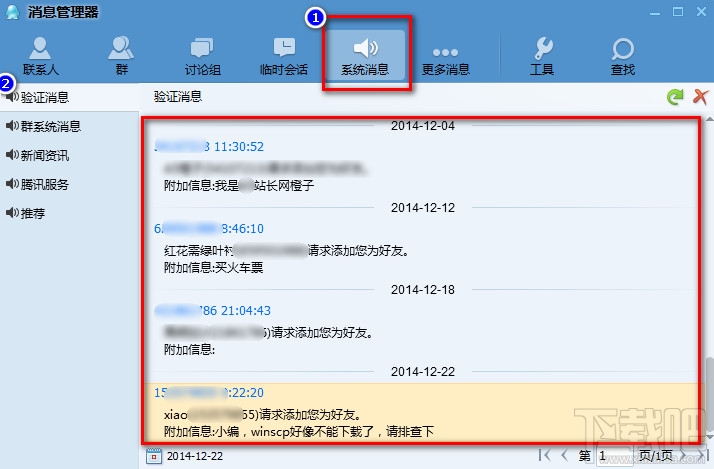Click the 2014-12-22 date at bottom
714x469 pixels.
click(195, 456)
